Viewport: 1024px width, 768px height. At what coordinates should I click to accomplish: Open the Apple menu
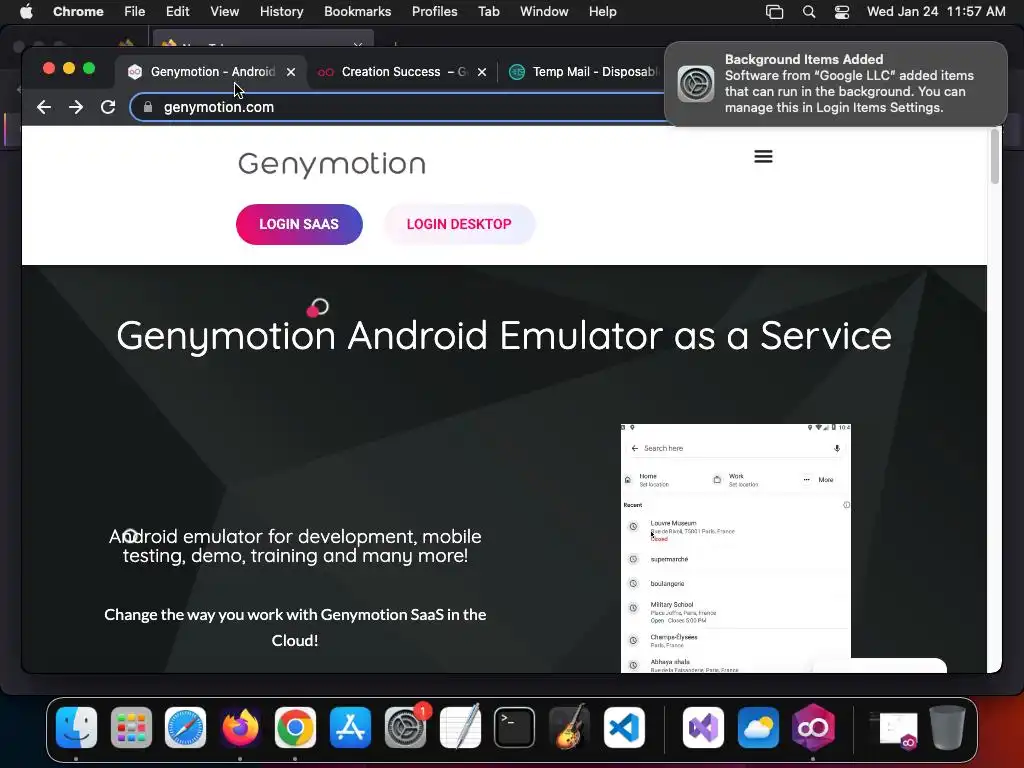coord(26,11)
